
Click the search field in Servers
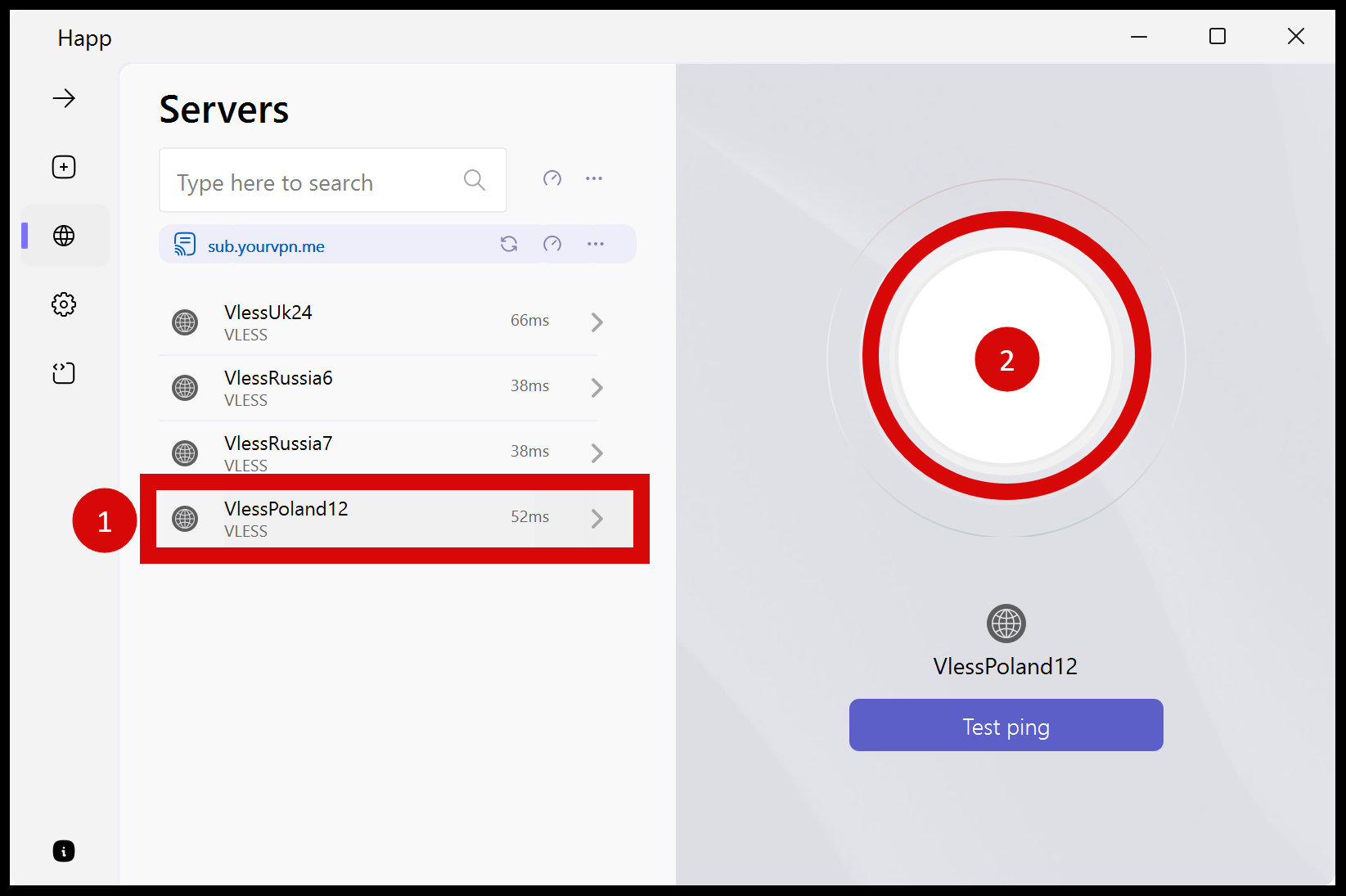click(315, 182)
